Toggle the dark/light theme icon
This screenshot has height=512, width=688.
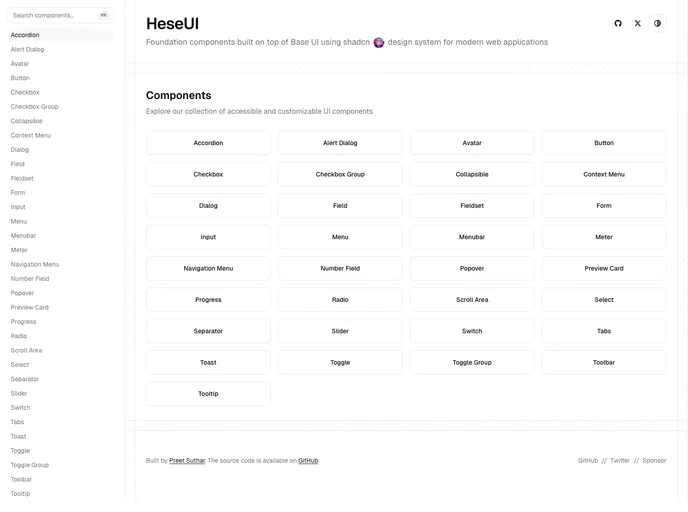(x=658, y=23)
